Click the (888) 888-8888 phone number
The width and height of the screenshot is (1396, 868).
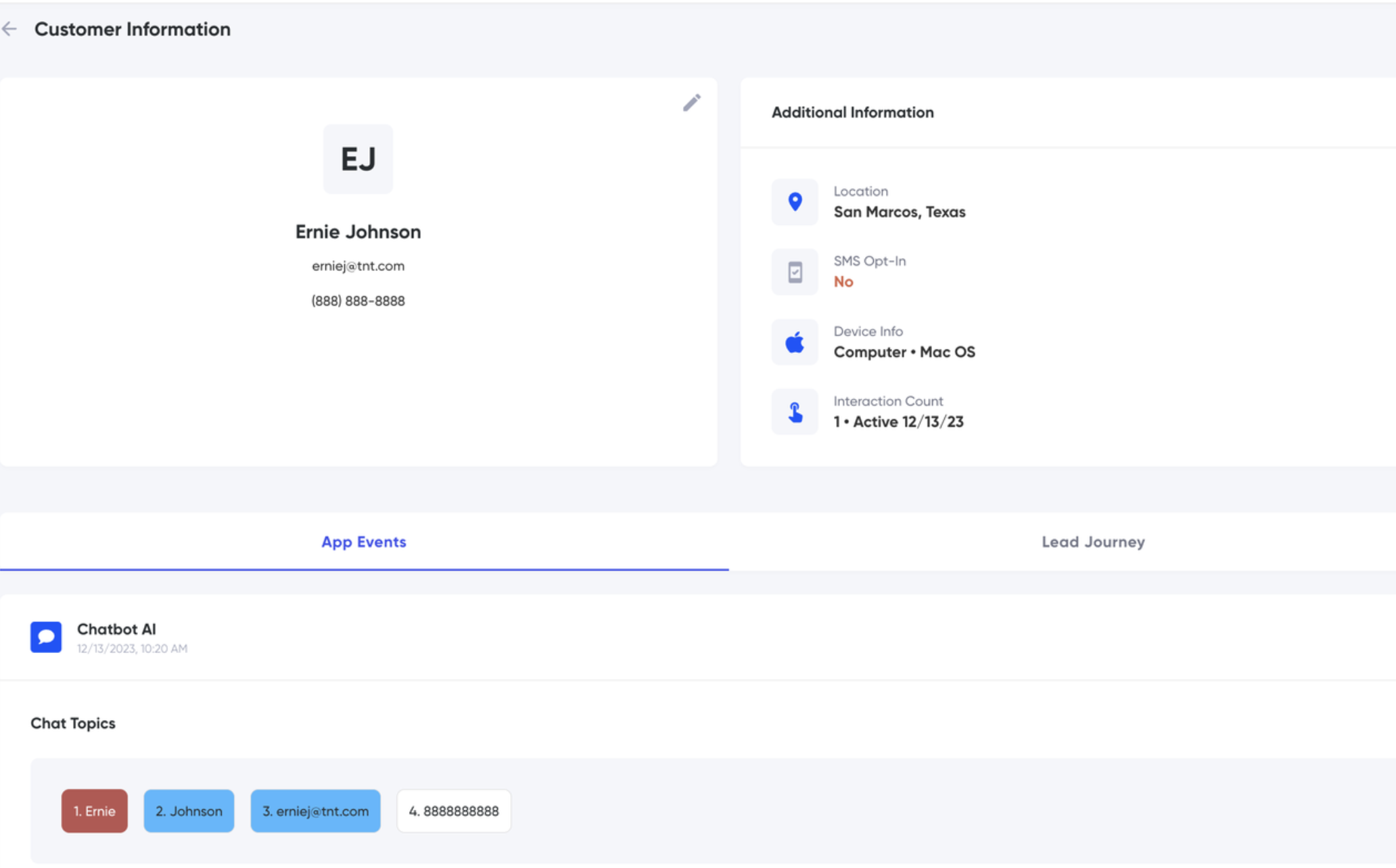click(x=358, y=301)
